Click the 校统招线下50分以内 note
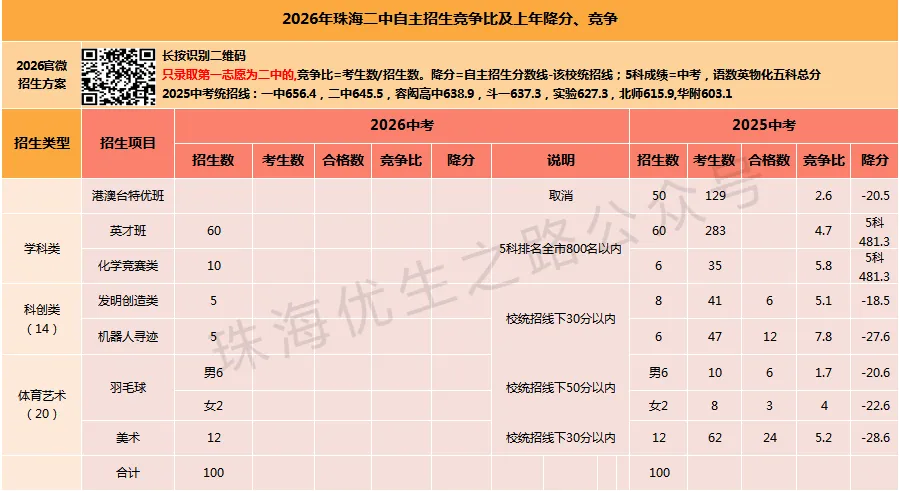 click(560, 388)
